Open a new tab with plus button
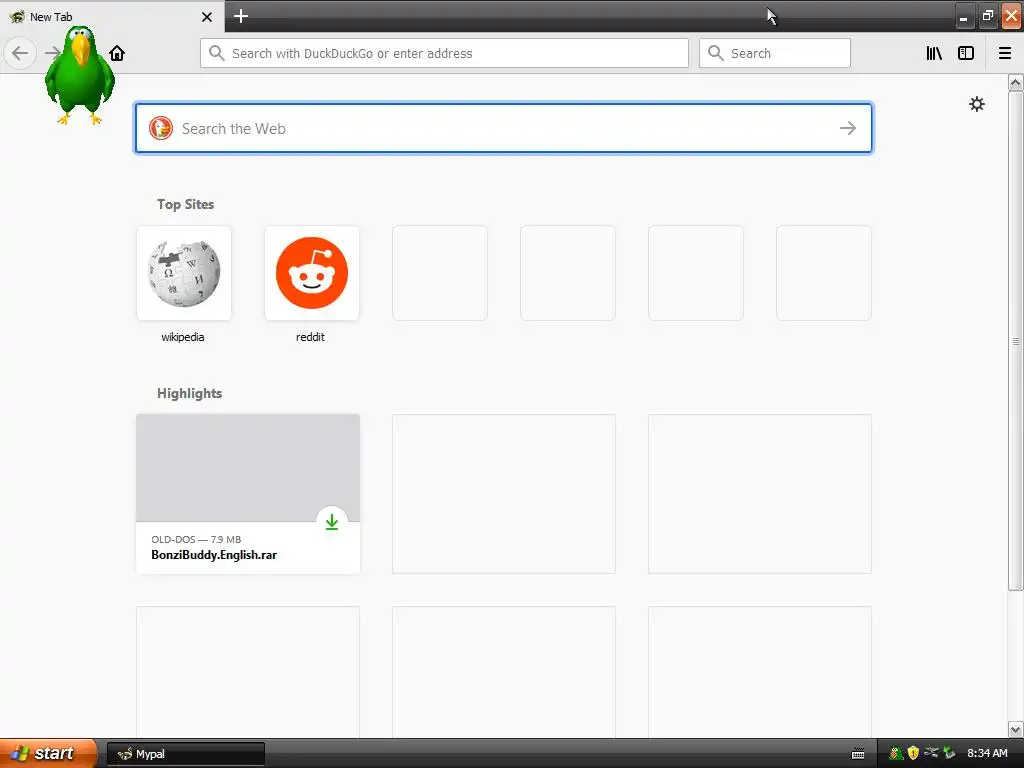The width and height of the screenshot is (1024, 768). (241, 16)
